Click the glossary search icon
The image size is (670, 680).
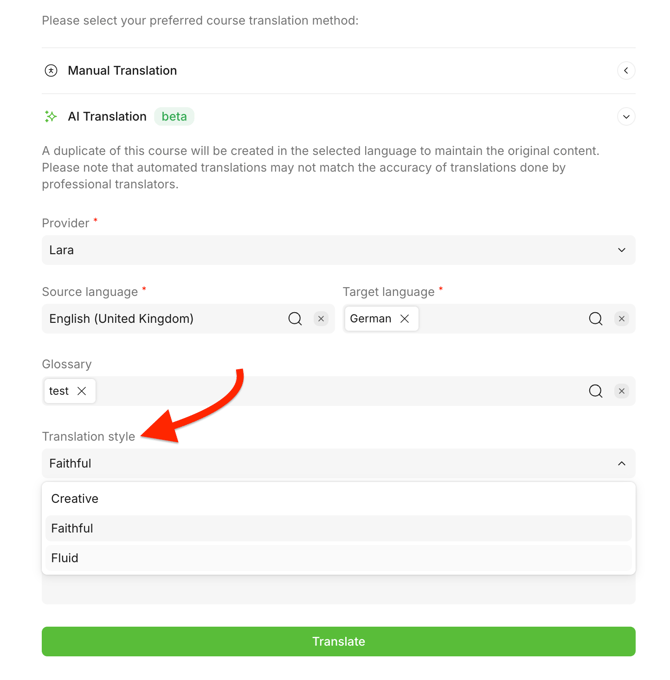(x=595, y=391)
